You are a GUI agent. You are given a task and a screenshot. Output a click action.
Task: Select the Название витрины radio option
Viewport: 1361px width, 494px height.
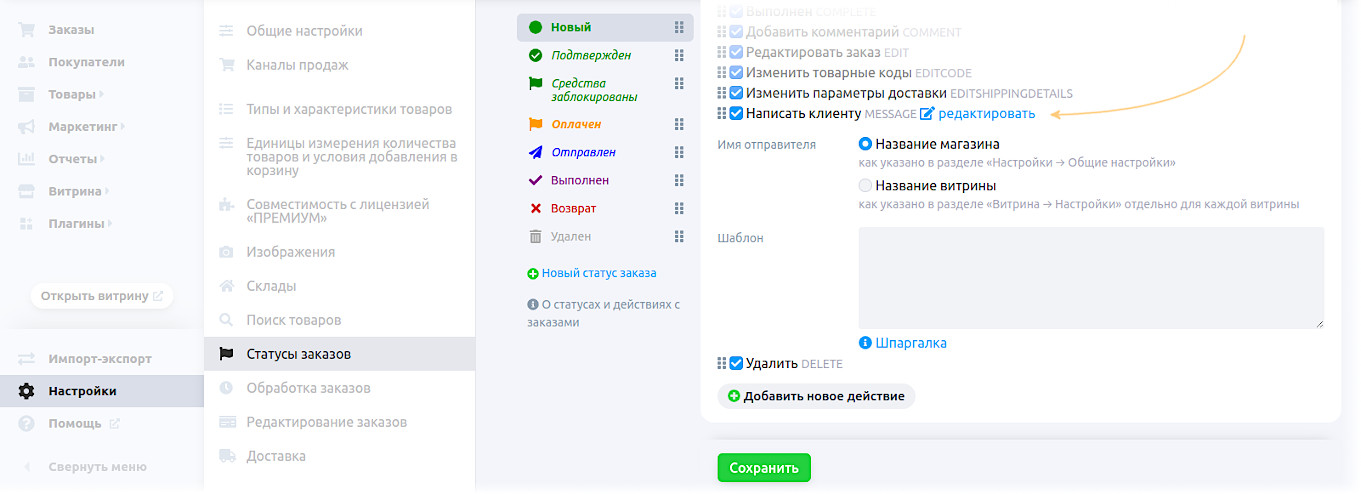865,185
